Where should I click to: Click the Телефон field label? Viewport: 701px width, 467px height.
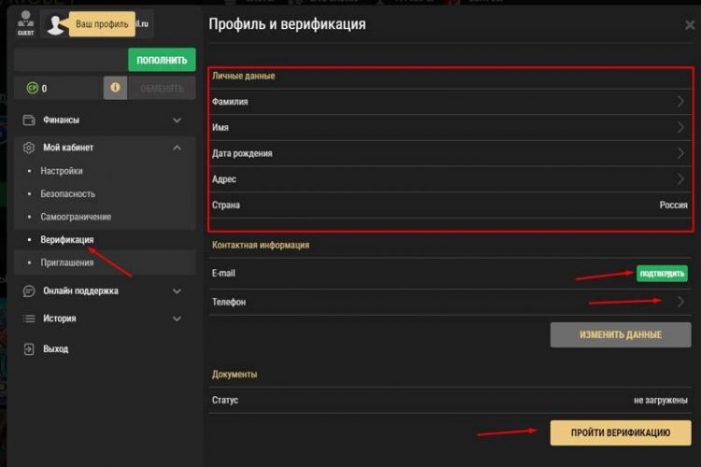coord(229,302)
